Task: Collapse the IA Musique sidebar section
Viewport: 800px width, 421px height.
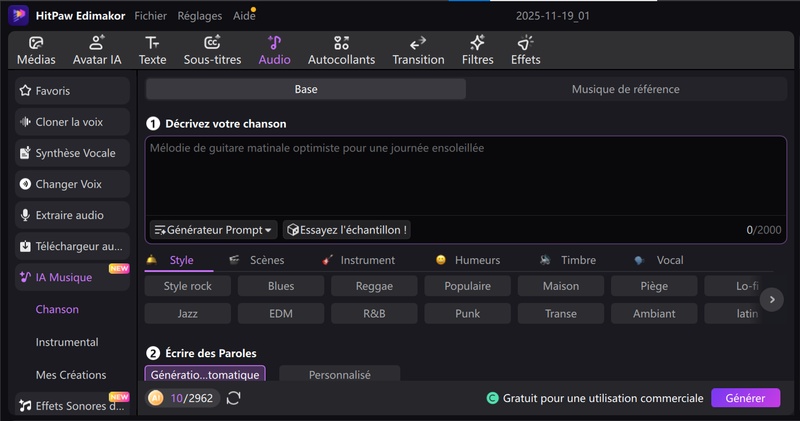Action: (x=72, y=277)
